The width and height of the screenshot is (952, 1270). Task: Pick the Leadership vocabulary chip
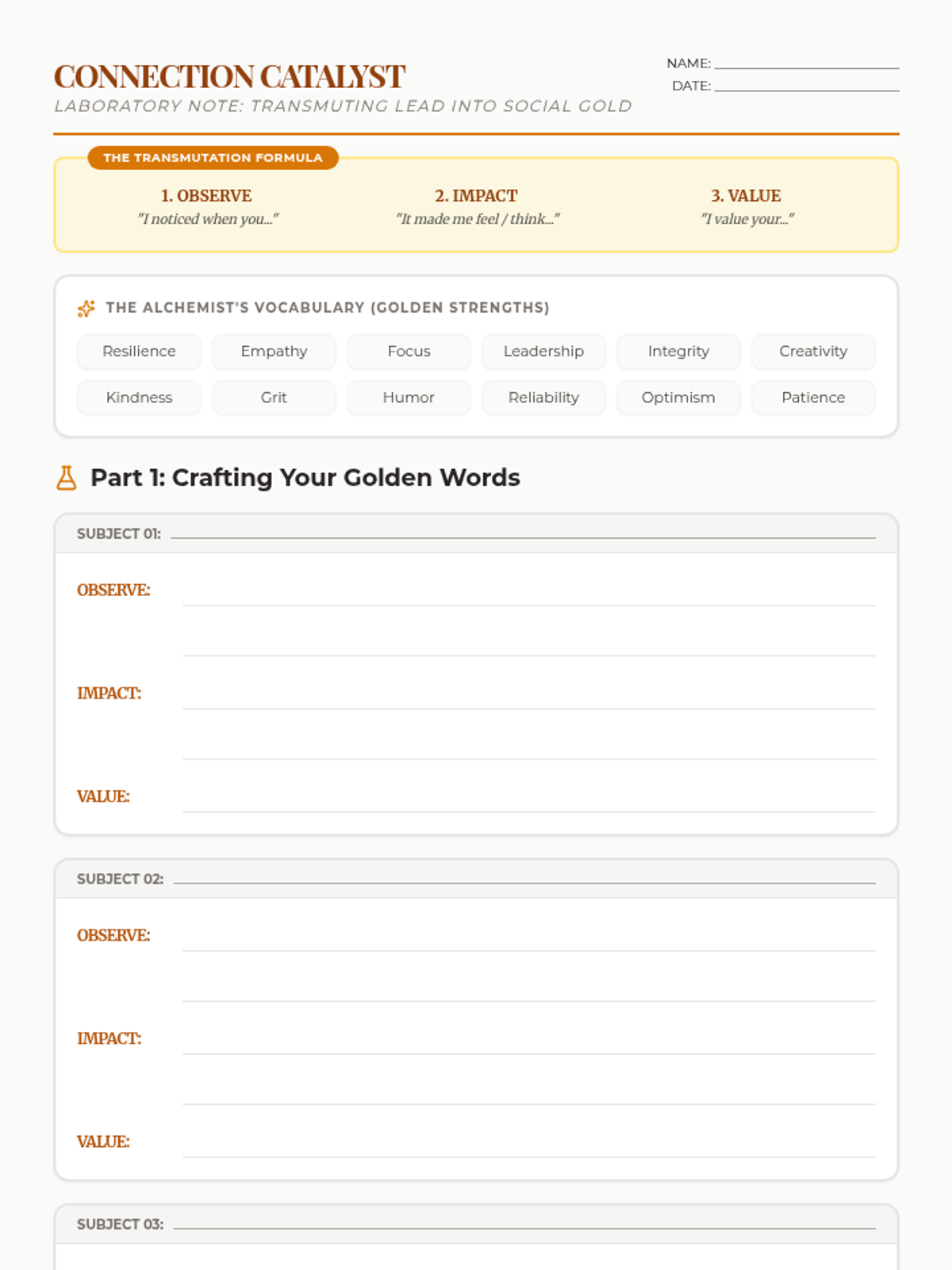click(543, 352)
